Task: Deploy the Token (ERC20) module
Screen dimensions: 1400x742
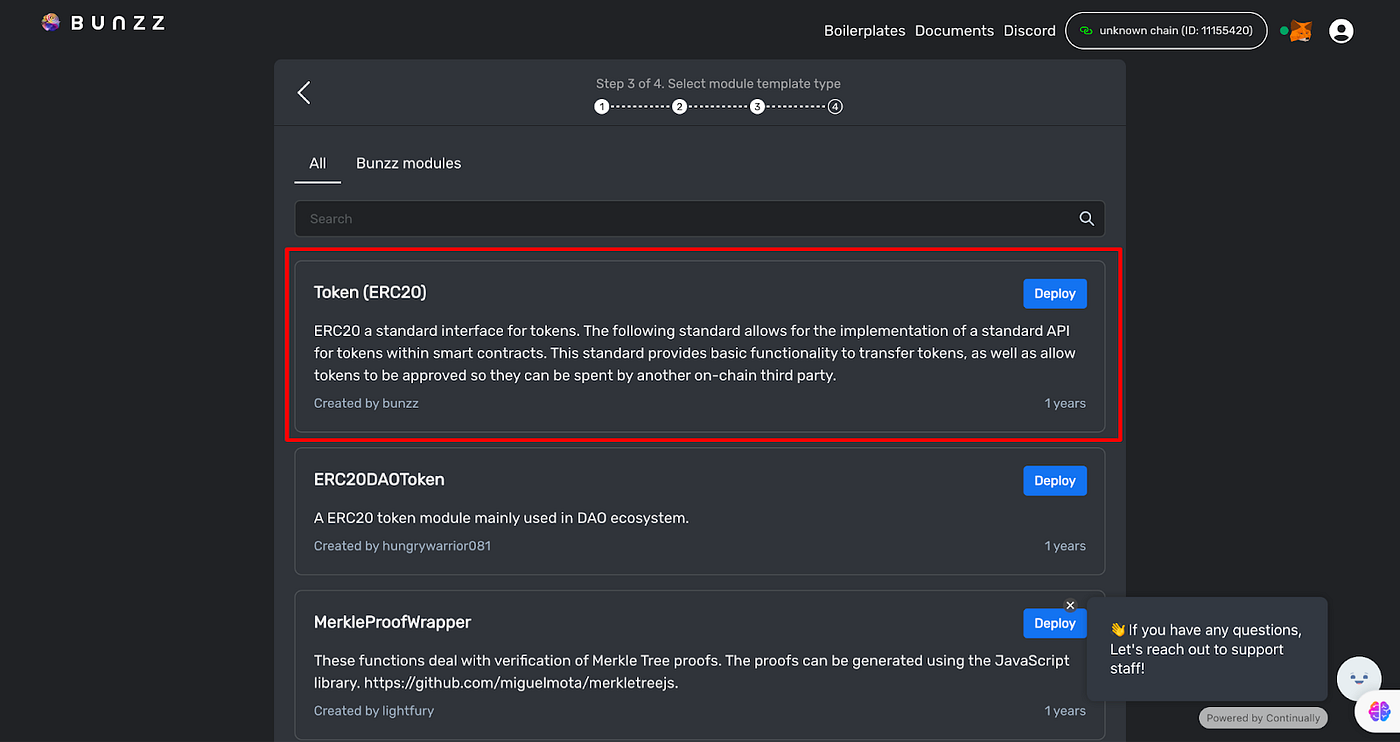Action: pyautogui.click(x=1054, y=293)
